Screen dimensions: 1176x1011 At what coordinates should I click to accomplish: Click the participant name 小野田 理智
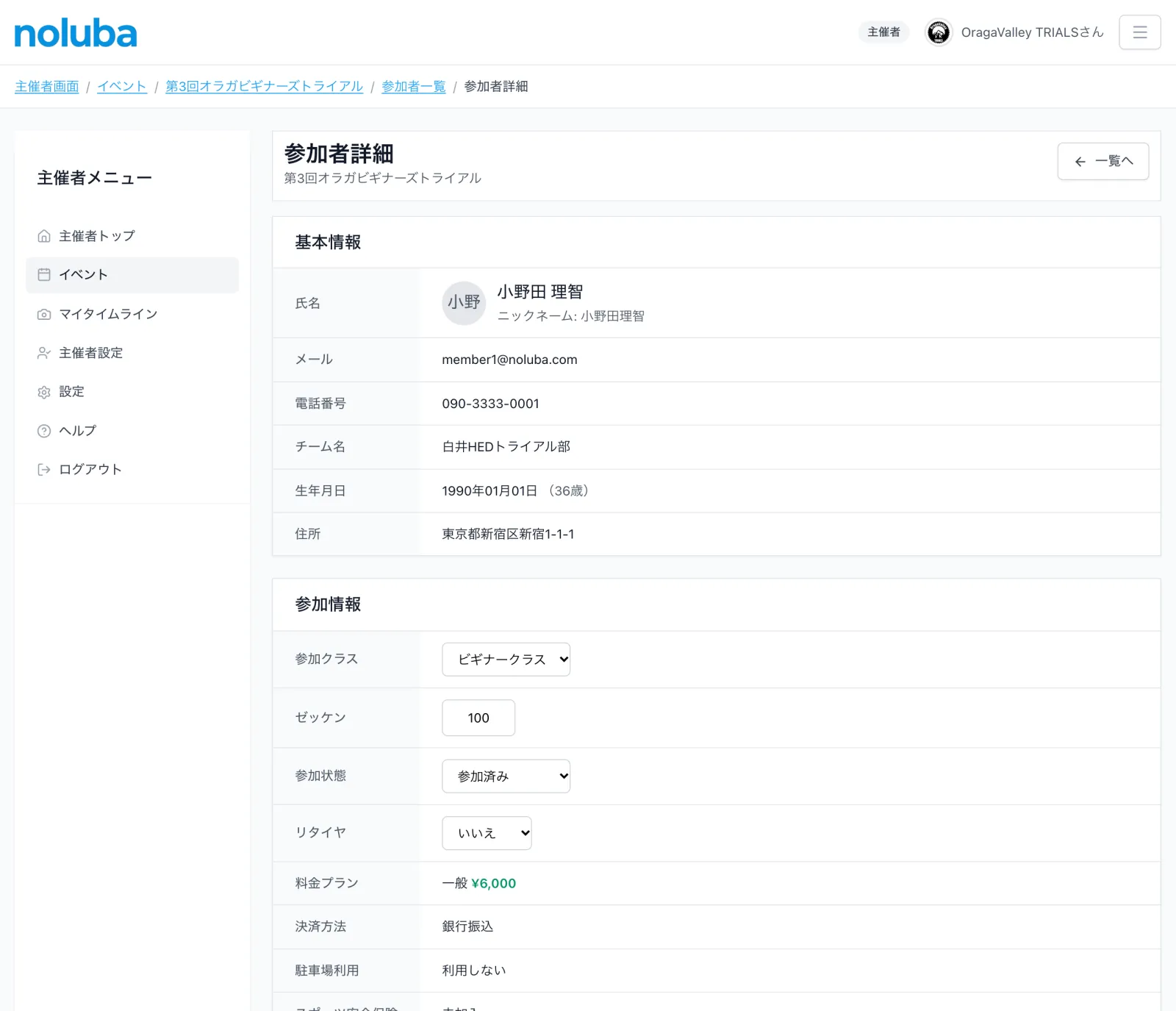click(540, 292)
